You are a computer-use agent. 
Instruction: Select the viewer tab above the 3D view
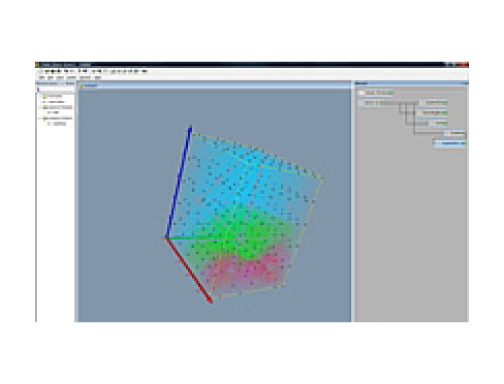tap(89, 86)
